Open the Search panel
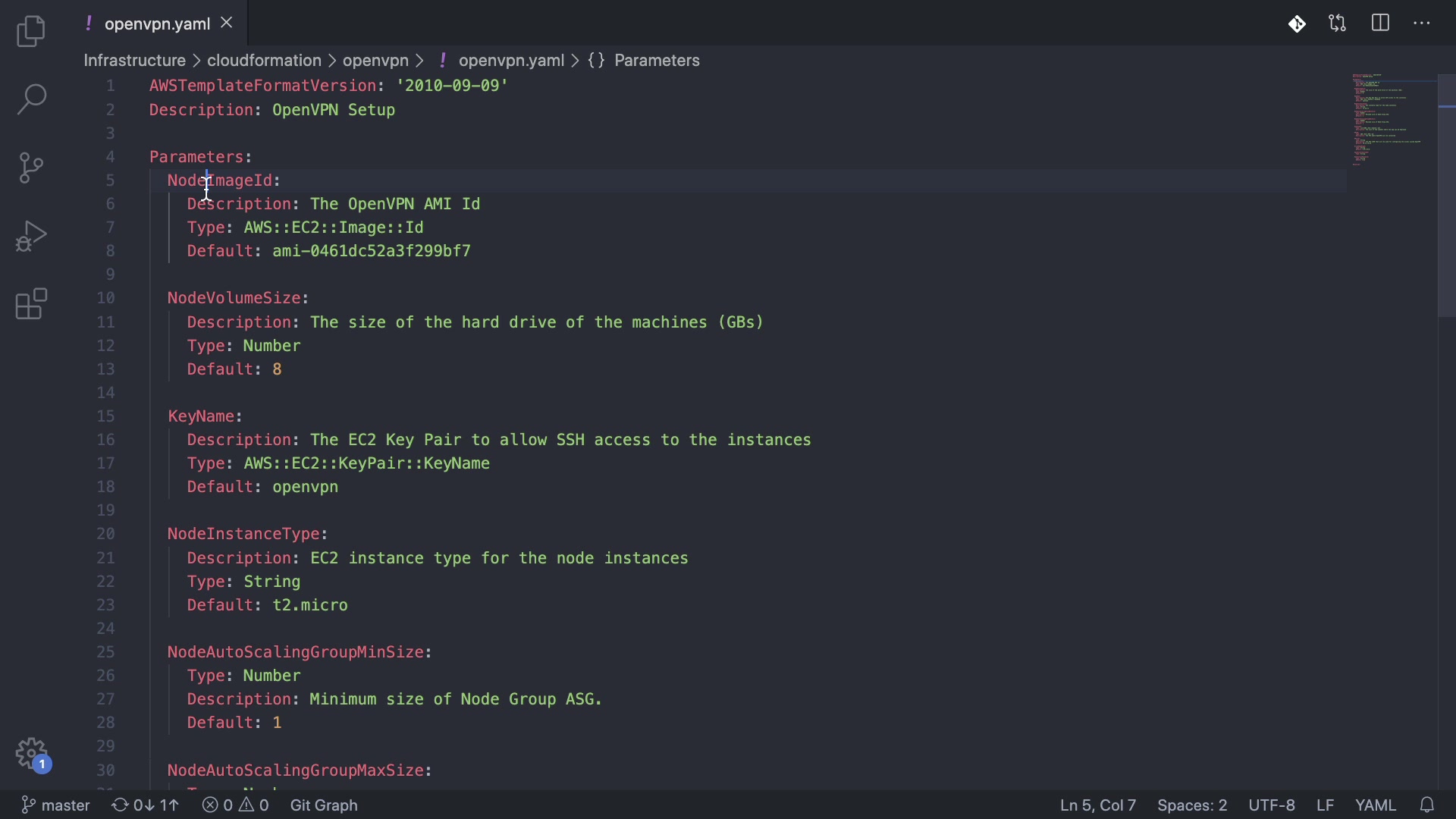Screen dimensions: 1456x819 pos(31,99)
